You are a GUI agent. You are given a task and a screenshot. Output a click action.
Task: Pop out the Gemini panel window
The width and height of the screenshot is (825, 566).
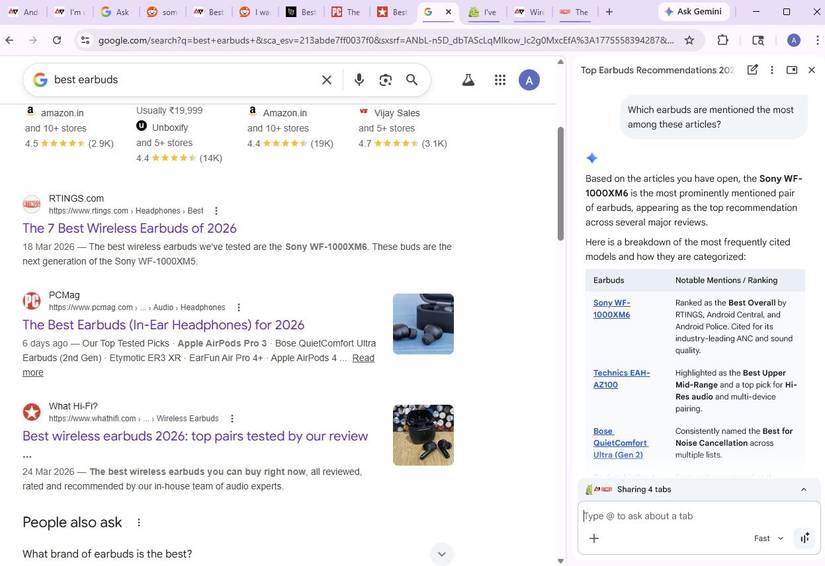tap(791, 70)
